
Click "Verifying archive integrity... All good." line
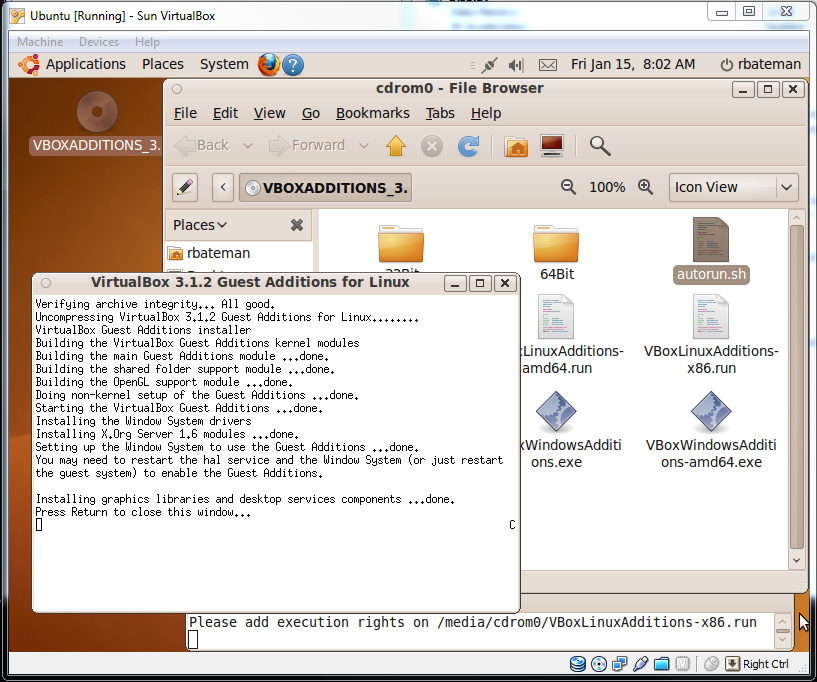[x=155, y=304]
